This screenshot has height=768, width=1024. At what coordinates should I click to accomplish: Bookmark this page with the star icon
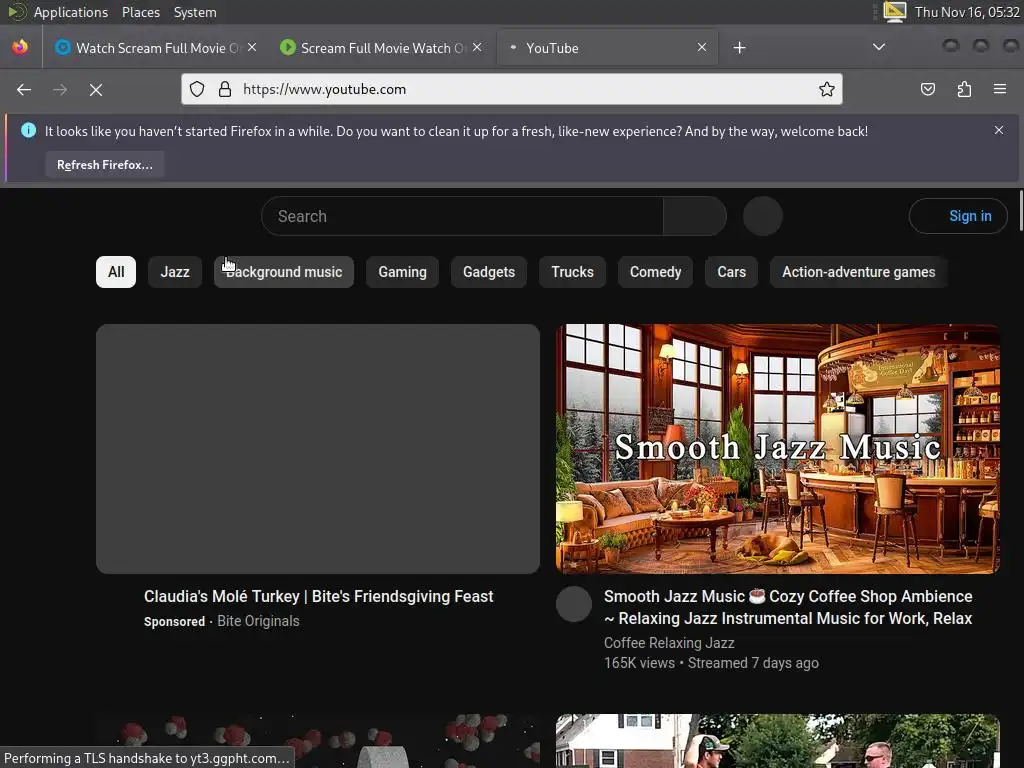pos(827,89)
